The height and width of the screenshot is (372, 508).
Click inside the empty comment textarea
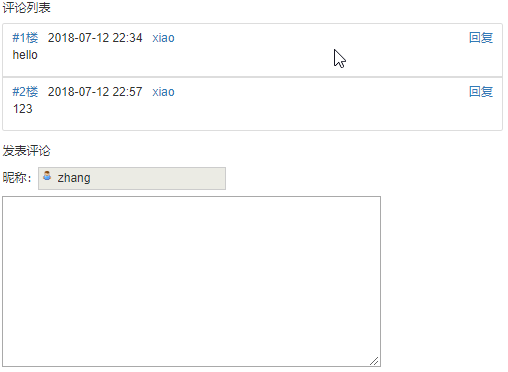click(x=191, y=281)
